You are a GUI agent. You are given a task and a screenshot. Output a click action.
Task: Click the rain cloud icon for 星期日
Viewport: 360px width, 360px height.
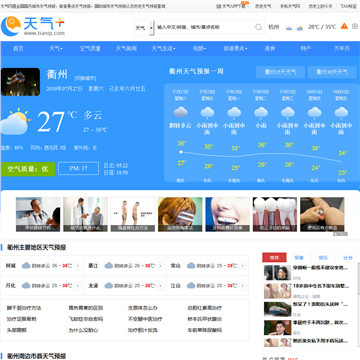[x=207, y=112]
